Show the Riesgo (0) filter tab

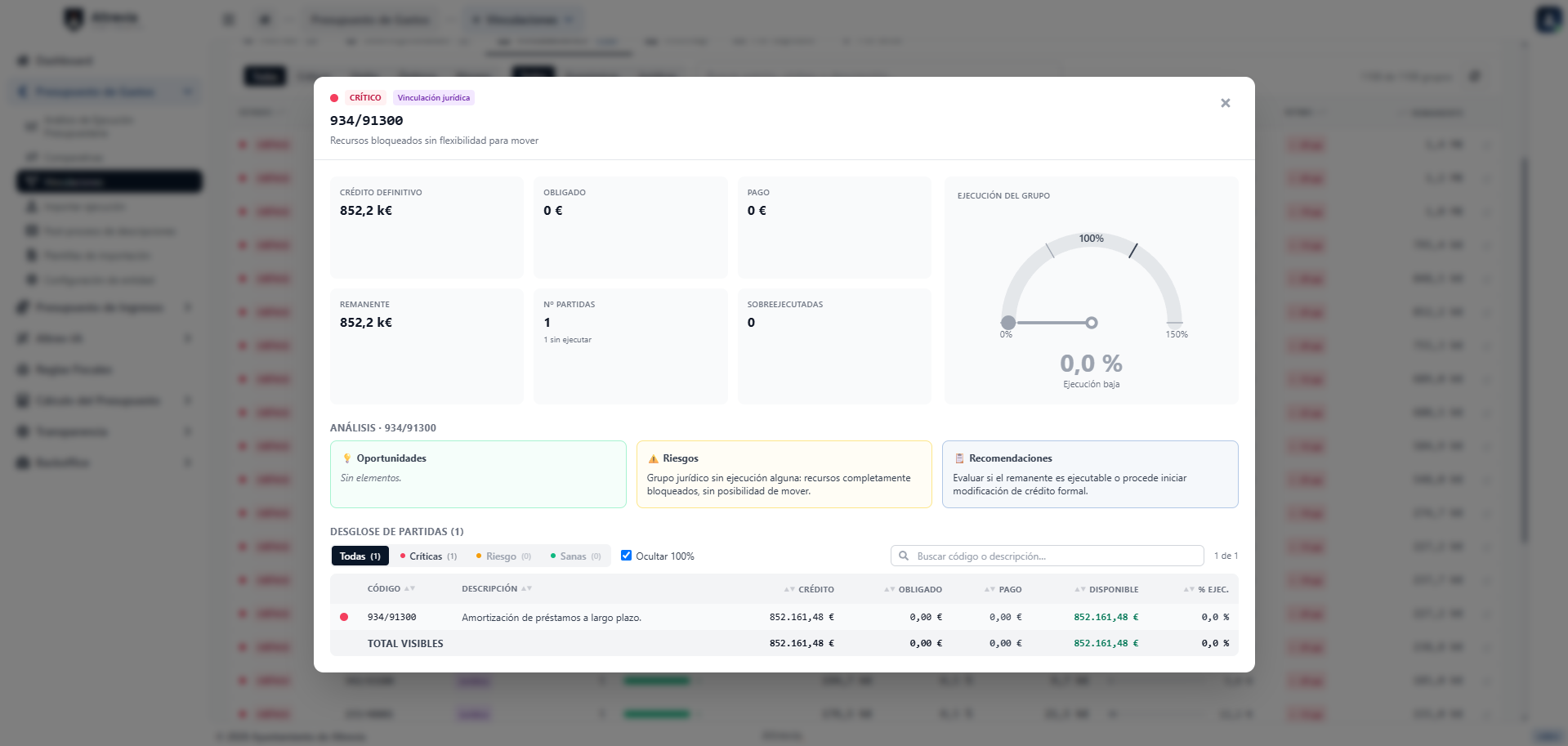point(504,556)
